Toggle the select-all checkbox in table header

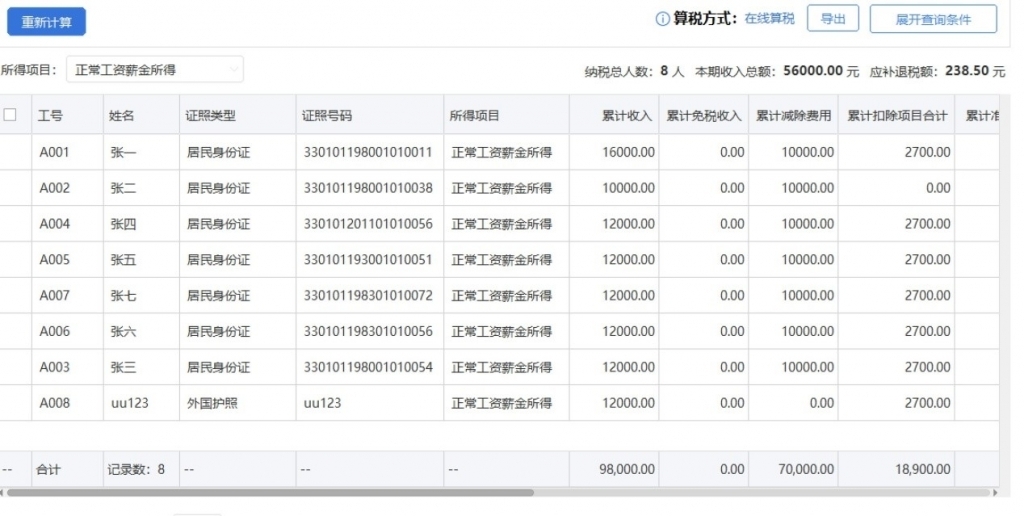pyautogui.click(x=10, y=115)
